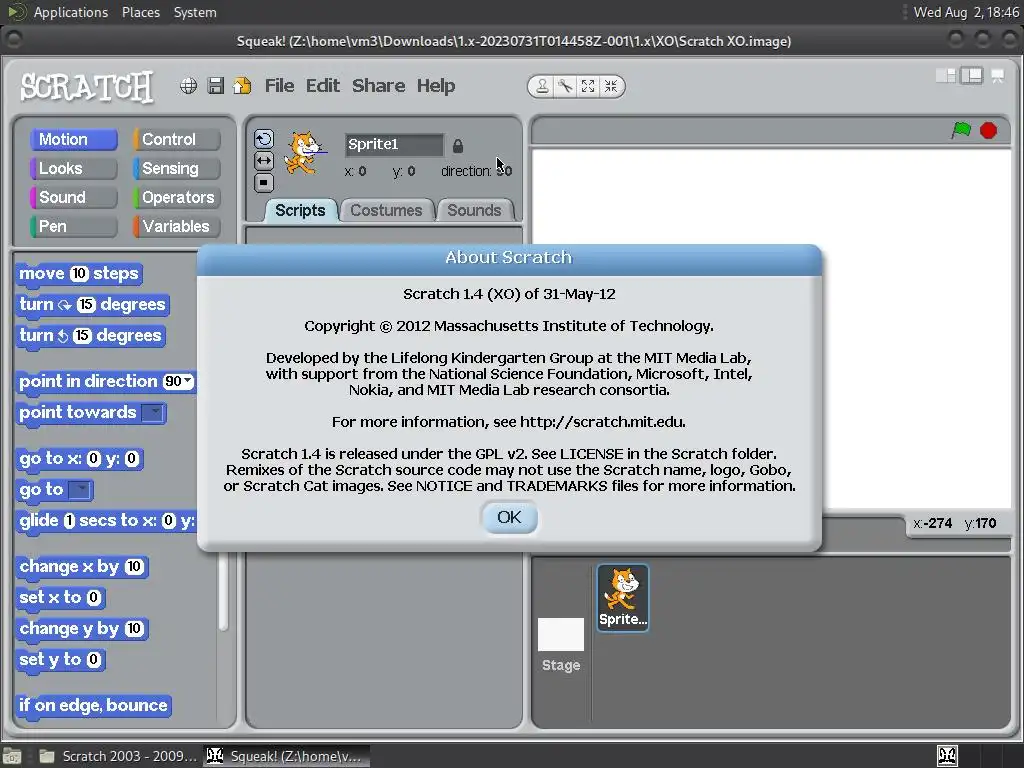
Task: Open direction dropdown in point in direction block
Action: [188, 380]
